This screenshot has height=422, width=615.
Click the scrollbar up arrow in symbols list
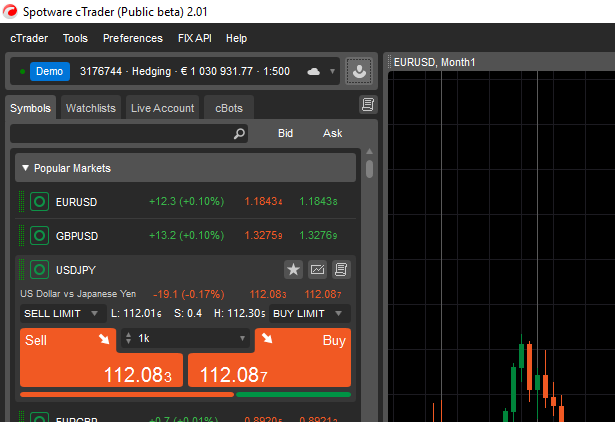point(369,151)
